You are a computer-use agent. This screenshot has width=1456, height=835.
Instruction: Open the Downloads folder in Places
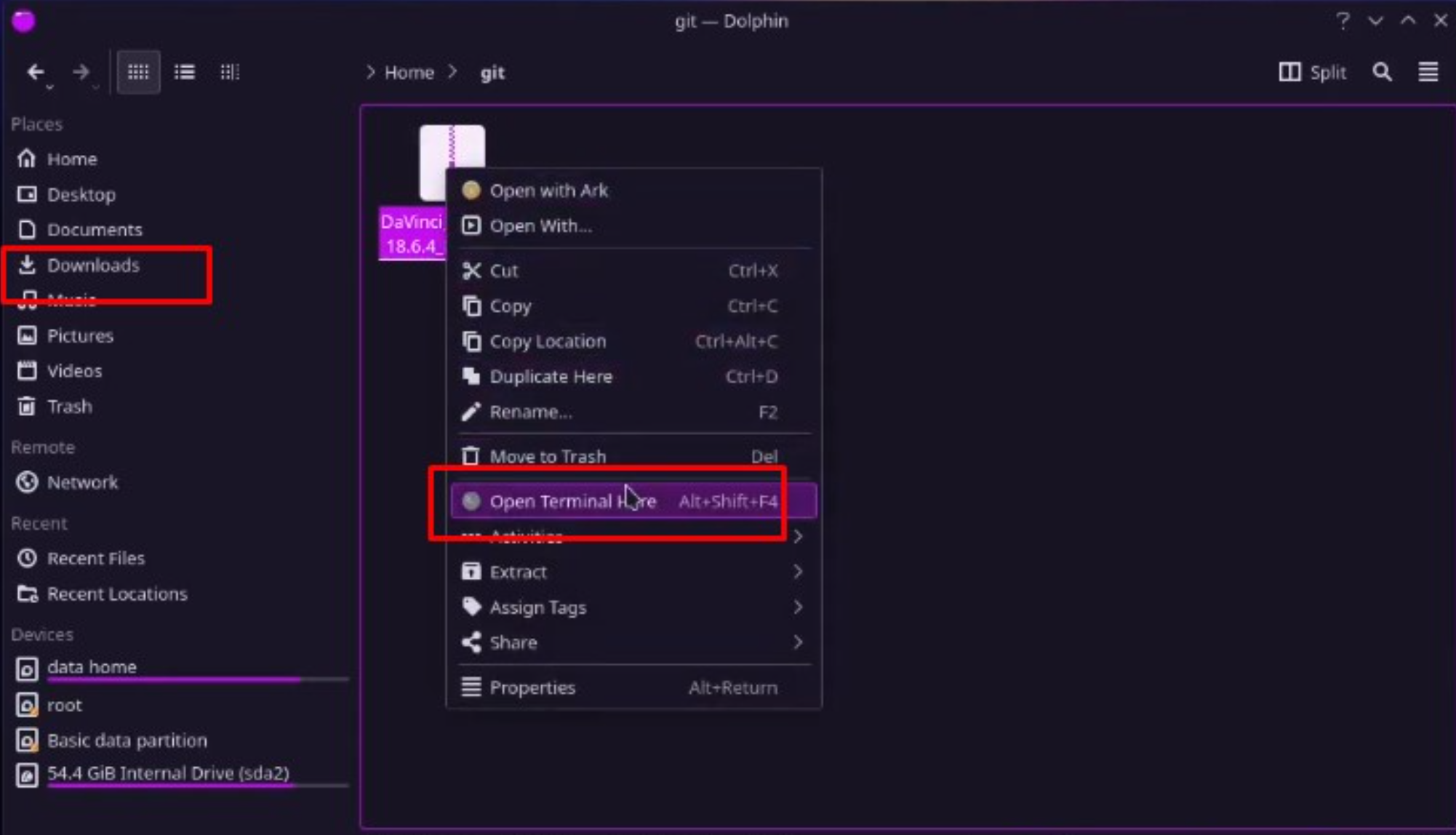pos(94,265)
